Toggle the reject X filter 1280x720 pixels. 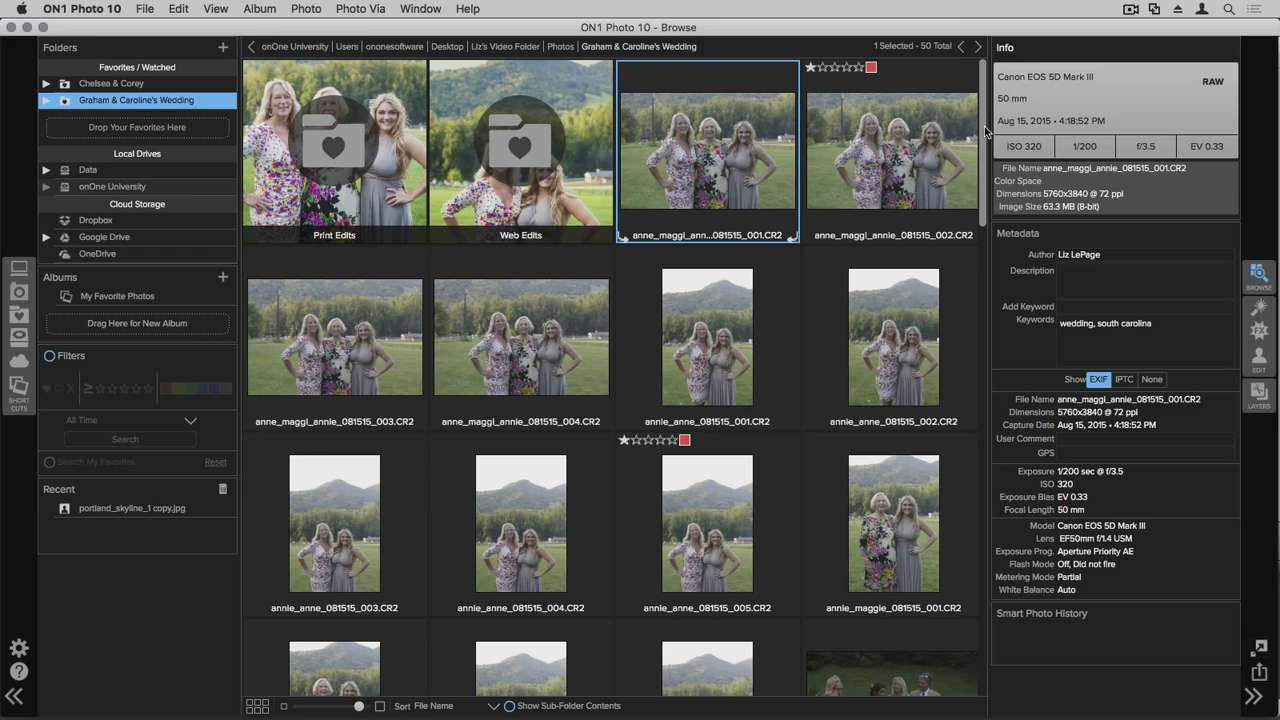[x=70, y=388]
